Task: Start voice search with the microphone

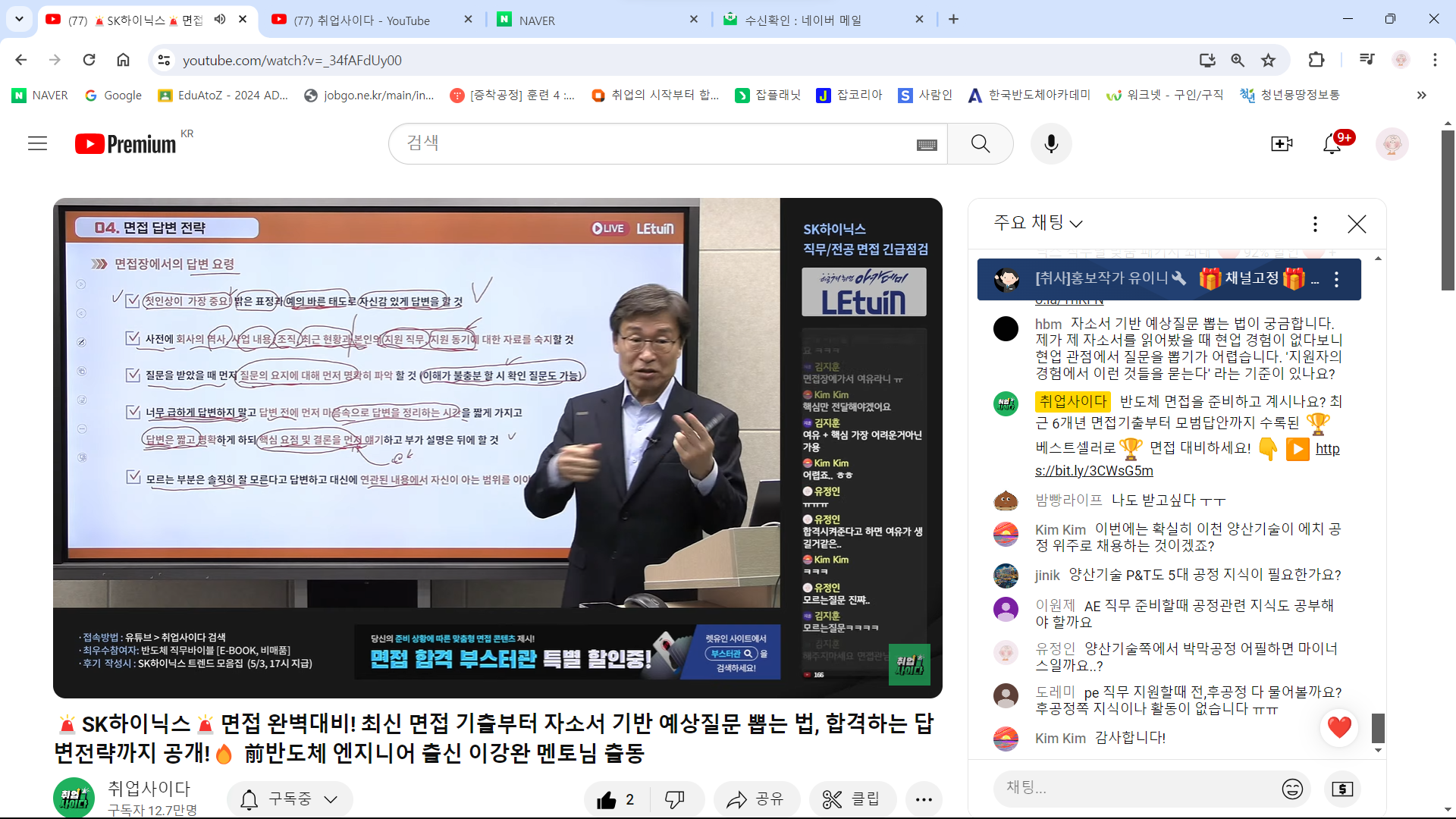Action: (x=1051, y=143)
